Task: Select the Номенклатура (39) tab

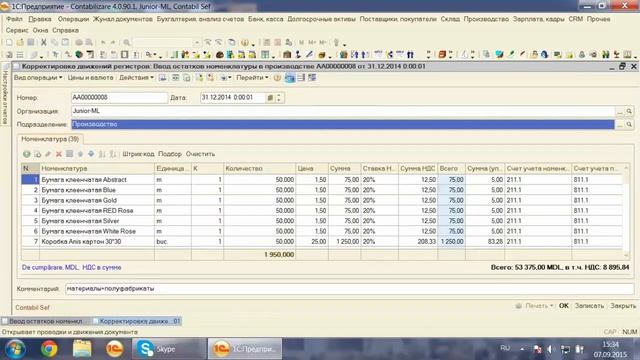Action: tap(50, 139)
